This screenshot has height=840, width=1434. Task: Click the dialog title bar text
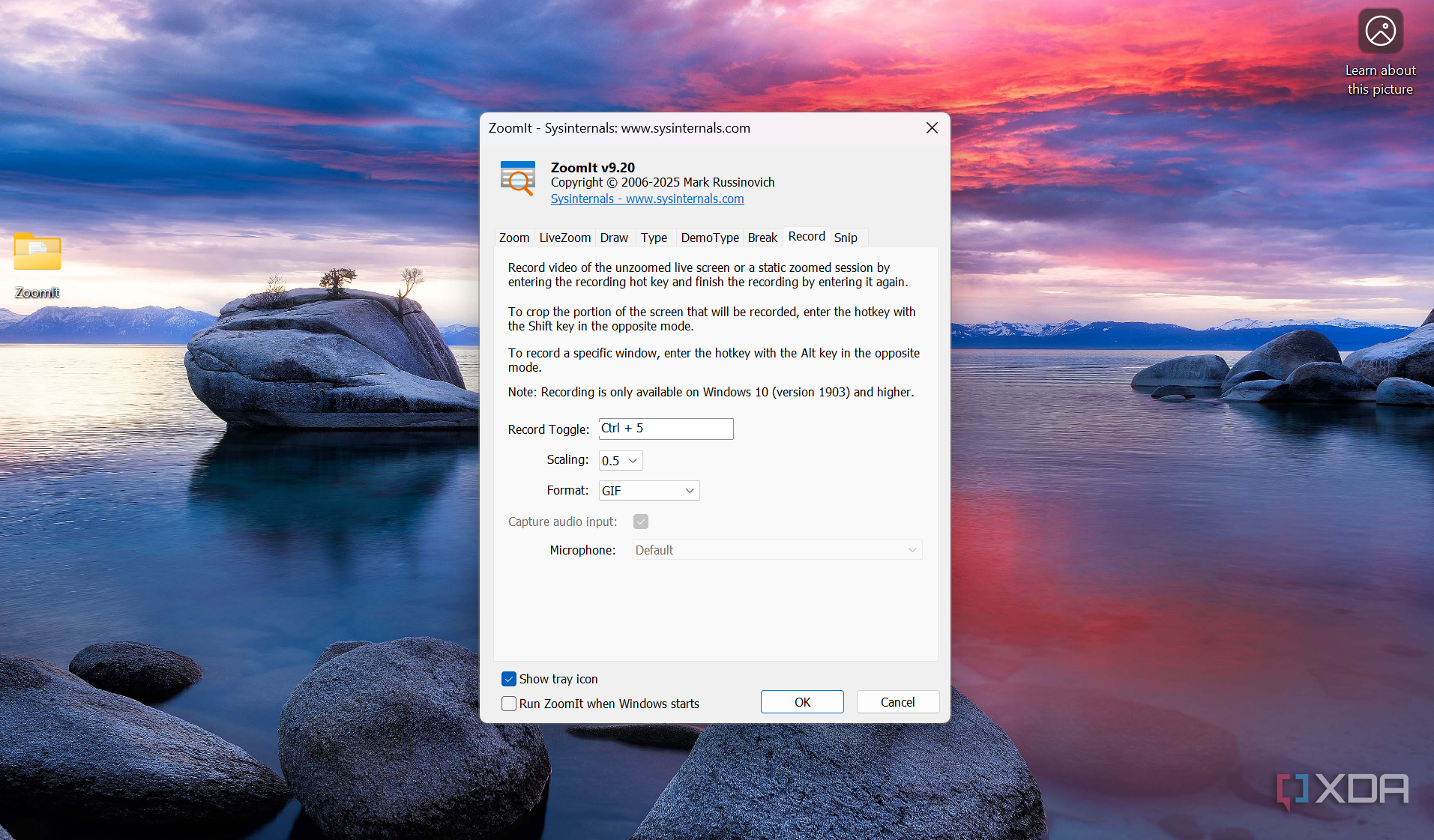(x=619, y=128)
